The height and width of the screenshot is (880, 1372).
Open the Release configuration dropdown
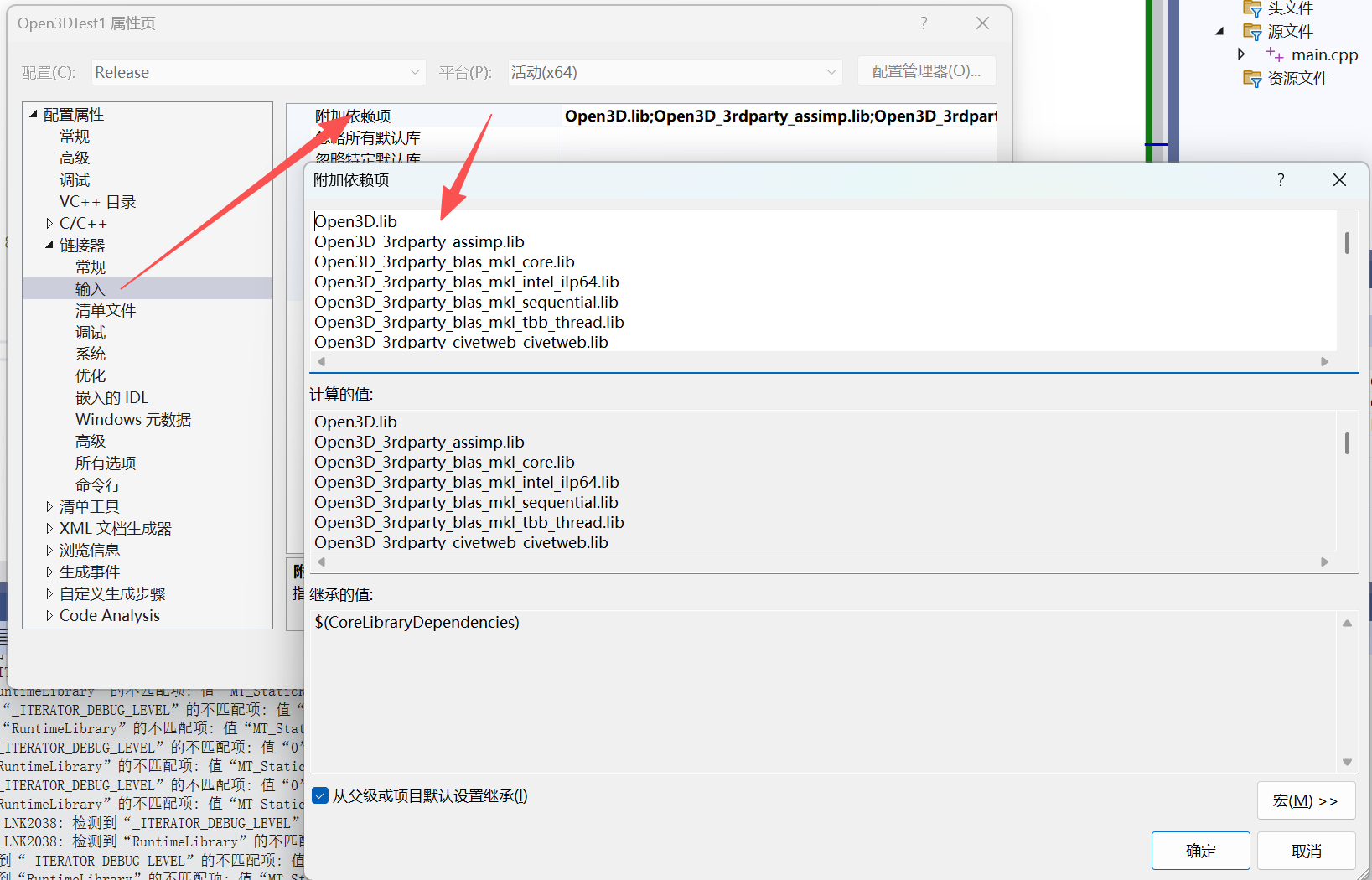click(258, 72)
